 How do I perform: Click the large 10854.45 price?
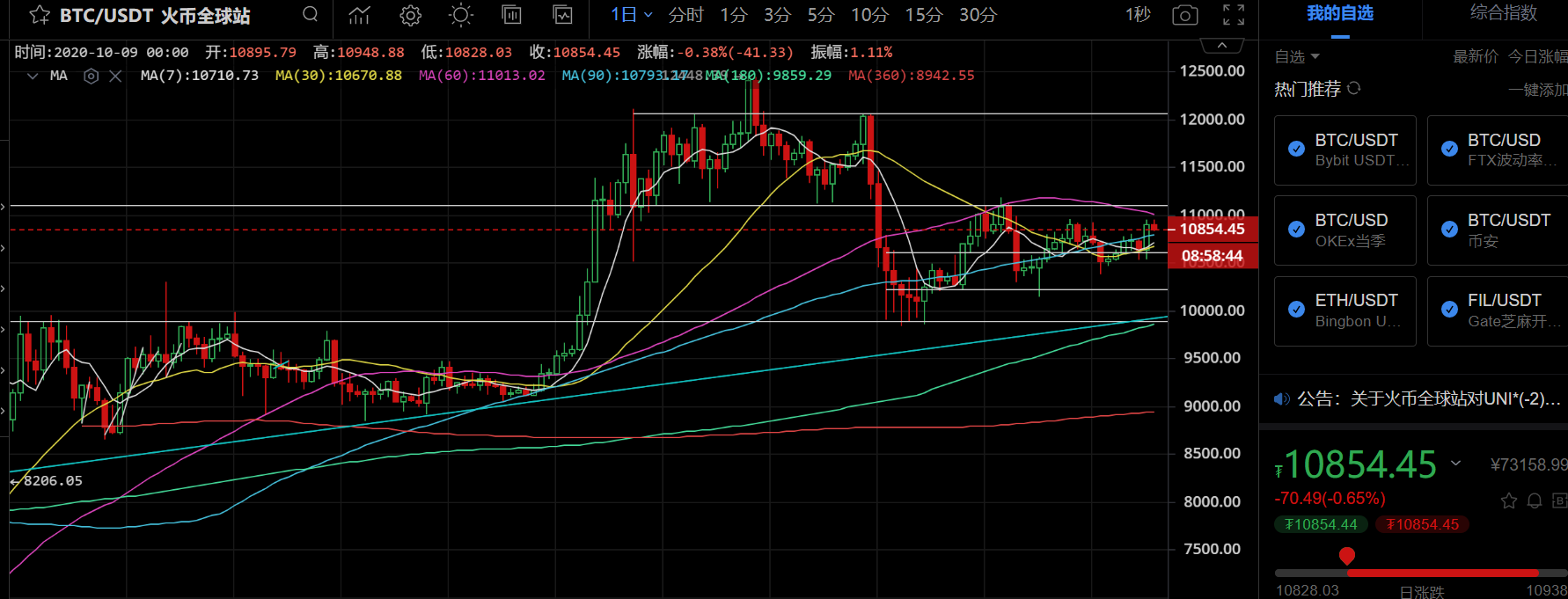tap(1360, 464)
